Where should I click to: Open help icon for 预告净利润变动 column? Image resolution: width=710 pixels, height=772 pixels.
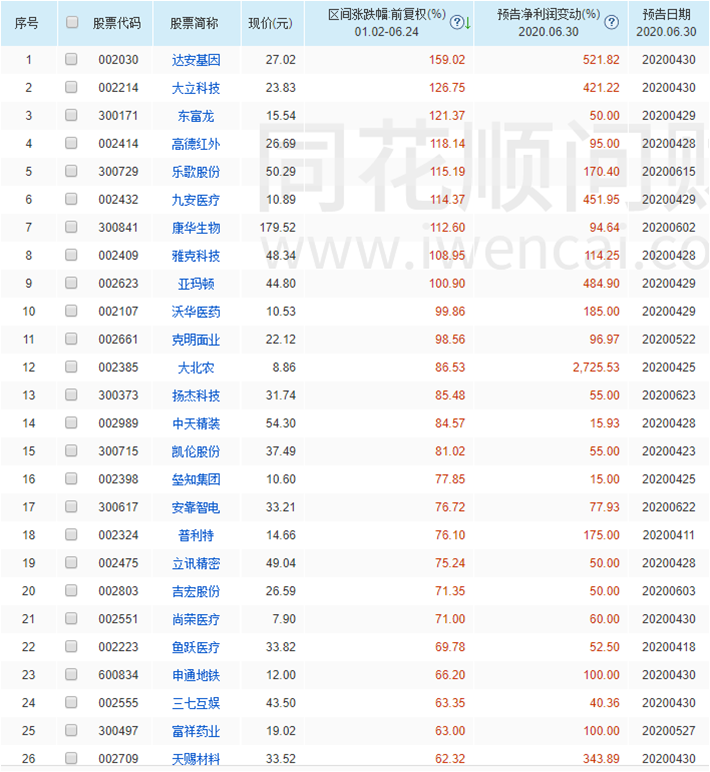point(611,22)
